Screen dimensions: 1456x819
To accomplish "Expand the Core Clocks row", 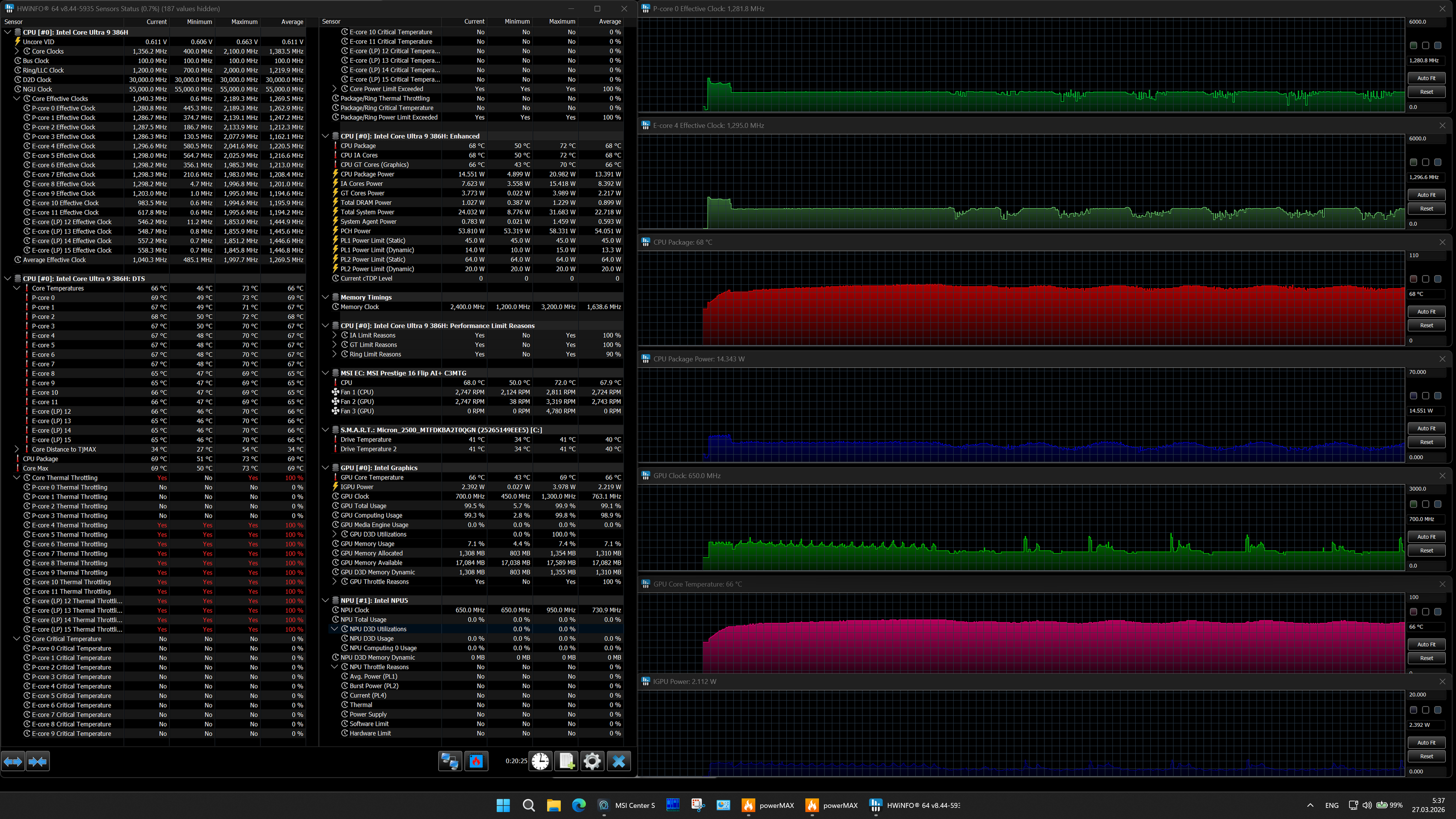I will click(x=17, y=51).
